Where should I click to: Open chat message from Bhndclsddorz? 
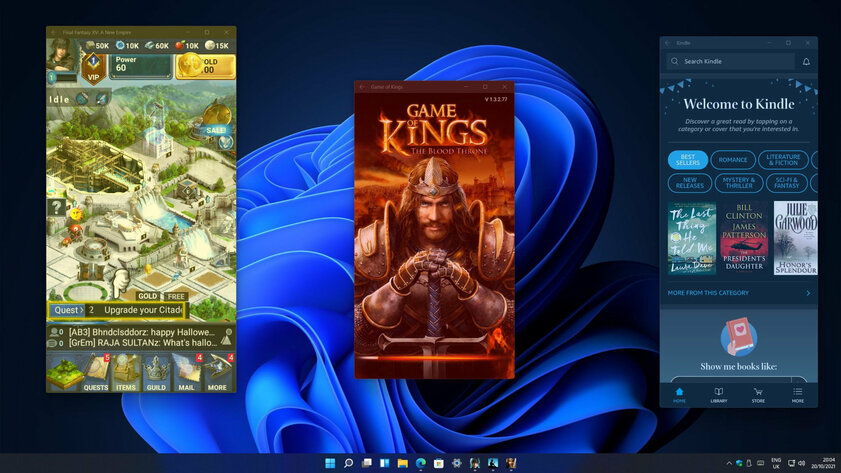coord(141,332)
